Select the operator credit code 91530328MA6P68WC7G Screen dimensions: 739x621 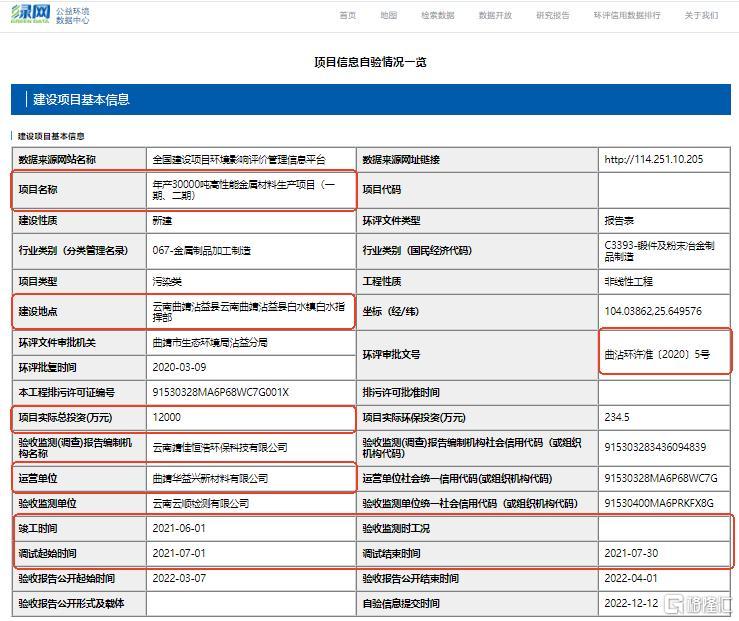pos(661,478)
